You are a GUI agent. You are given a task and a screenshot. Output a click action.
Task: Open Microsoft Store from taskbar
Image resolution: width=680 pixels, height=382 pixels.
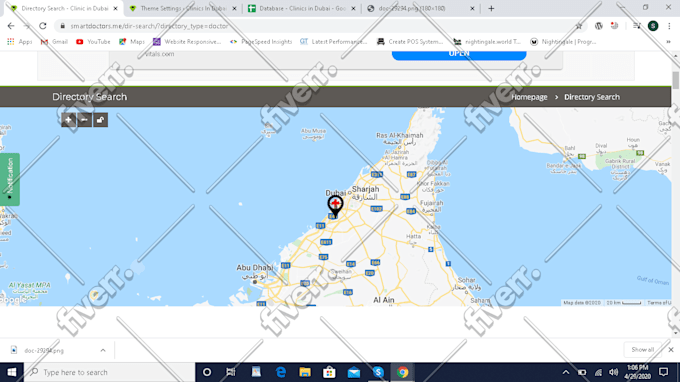(329, 372)
